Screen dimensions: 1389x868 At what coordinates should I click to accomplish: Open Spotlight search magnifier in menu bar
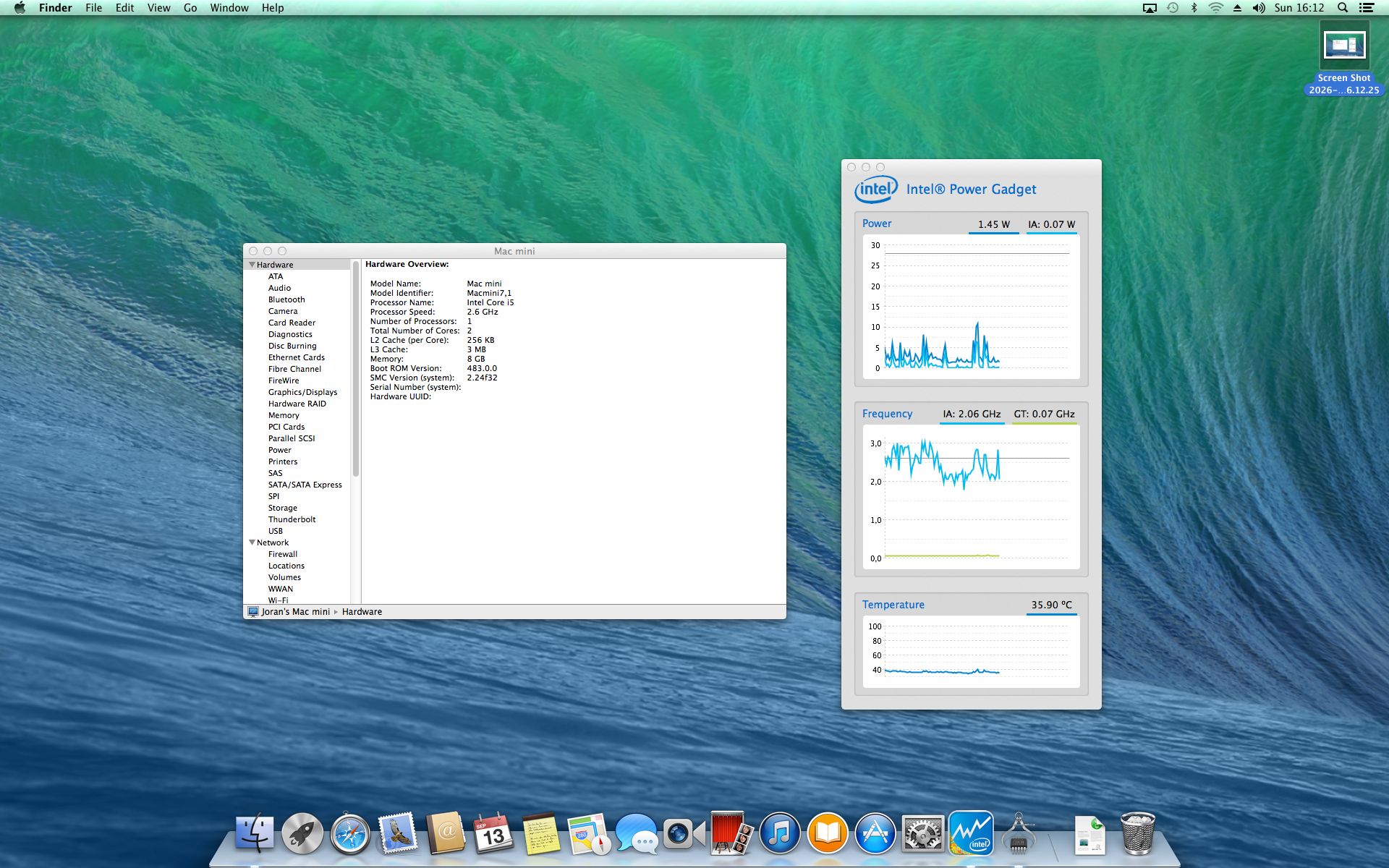[x=1343, y=8]
